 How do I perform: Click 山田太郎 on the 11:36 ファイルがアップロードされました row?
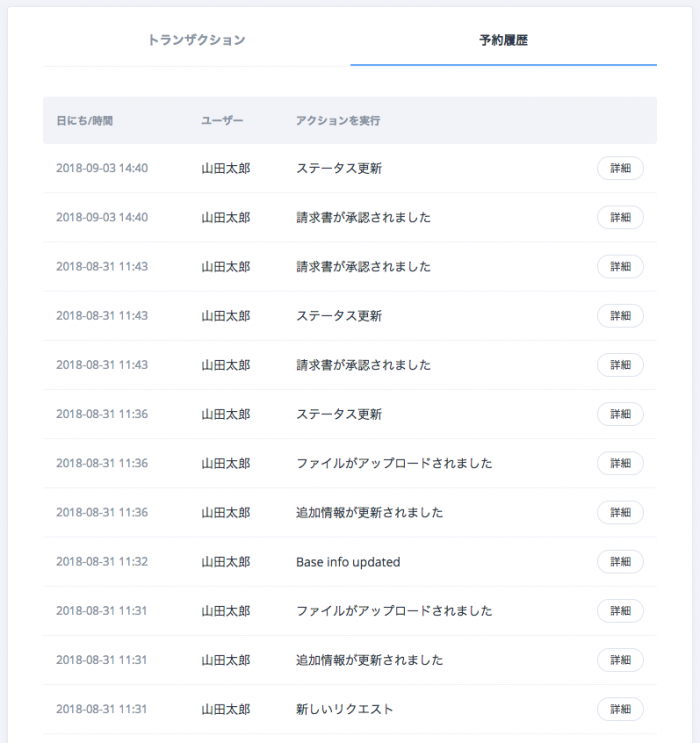tap(226, 463)
